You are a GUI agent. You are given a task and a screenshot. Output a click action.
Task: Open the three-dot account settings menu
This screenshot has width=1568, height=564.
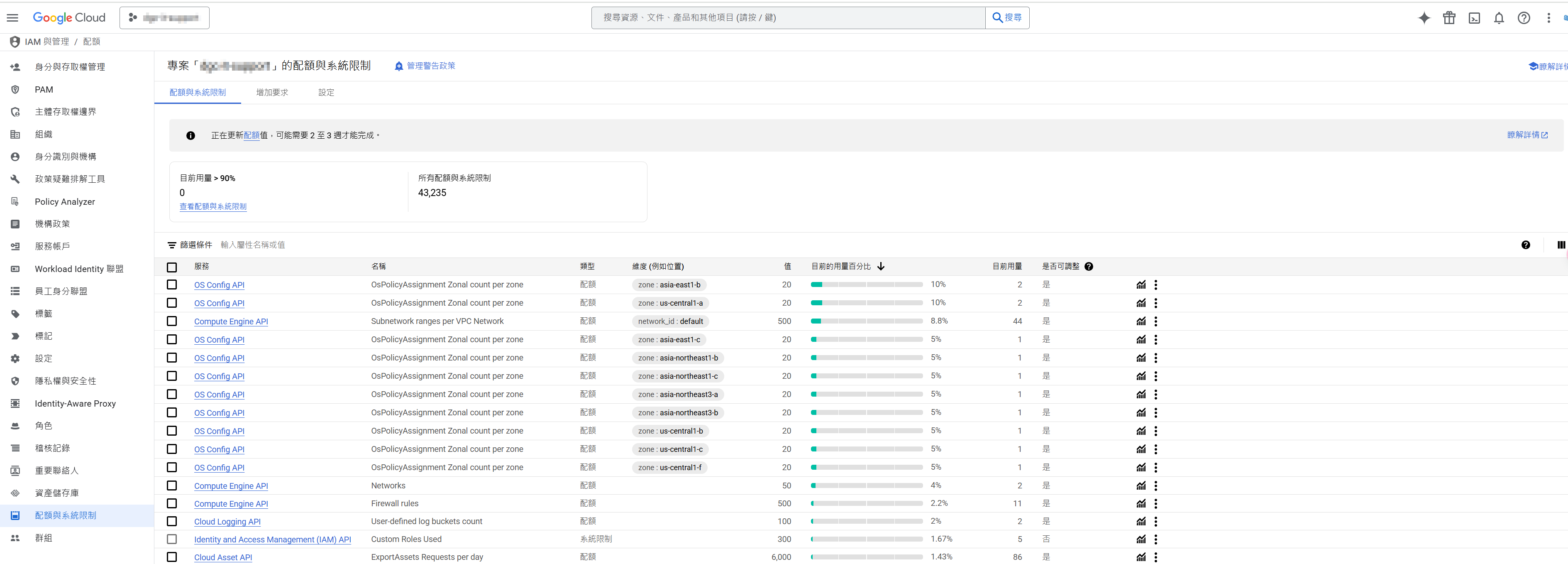click(1548, 18)
